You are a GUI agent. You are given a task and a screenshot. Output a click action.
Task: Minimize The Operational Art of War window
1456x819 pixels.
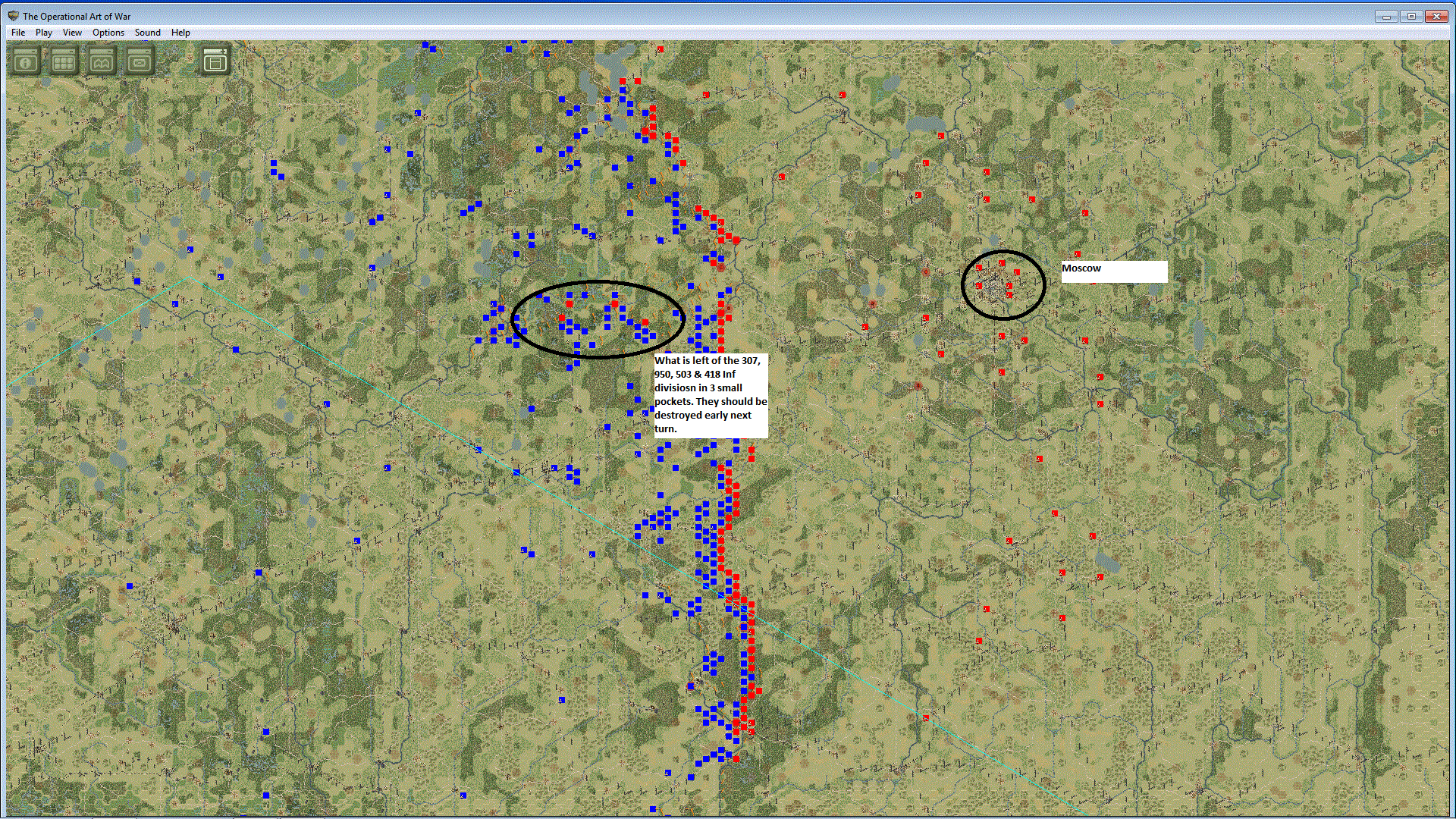click(1386, 16)
